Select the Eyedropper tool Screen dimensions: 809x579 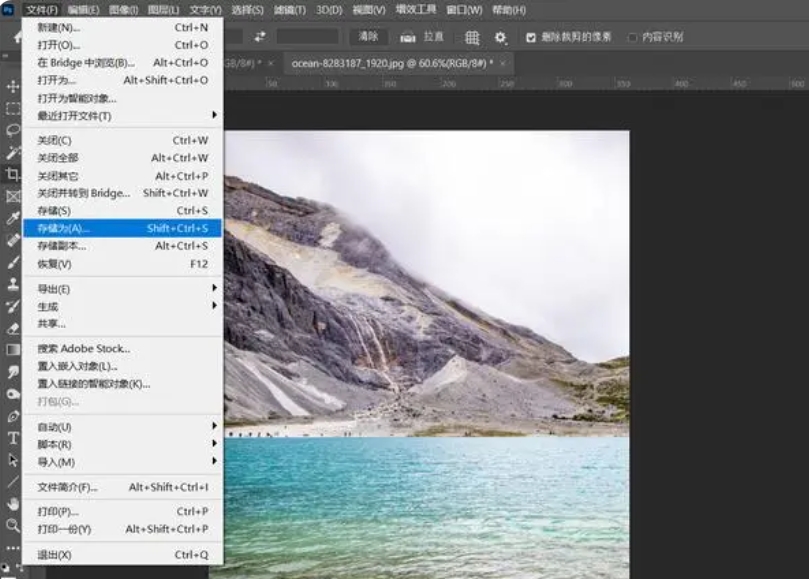[x=12, y=218]
